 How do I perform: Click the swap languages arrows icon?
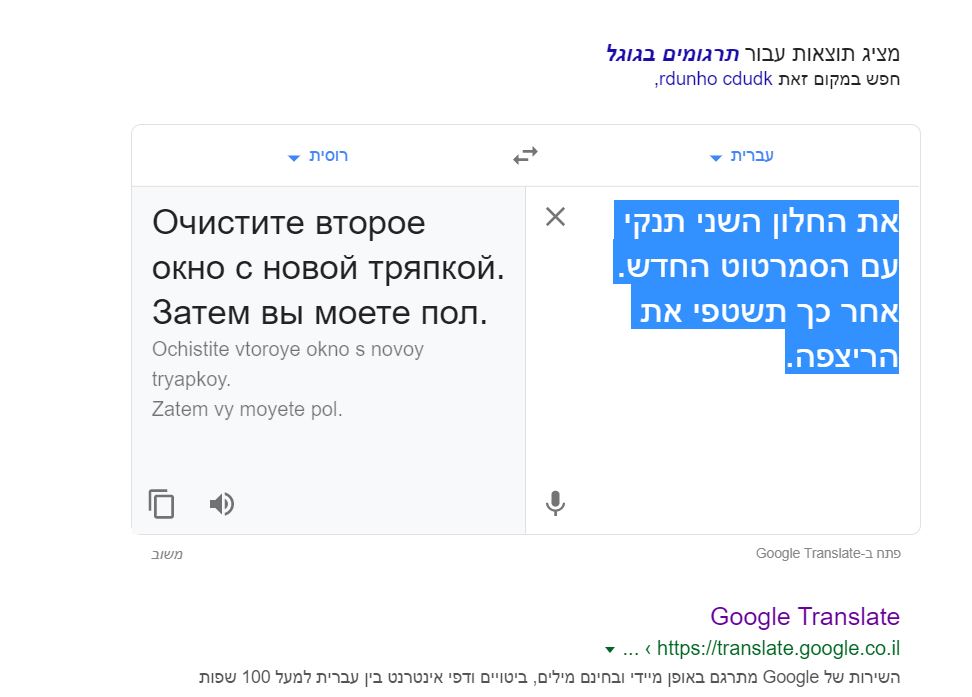tap(524, 154)
